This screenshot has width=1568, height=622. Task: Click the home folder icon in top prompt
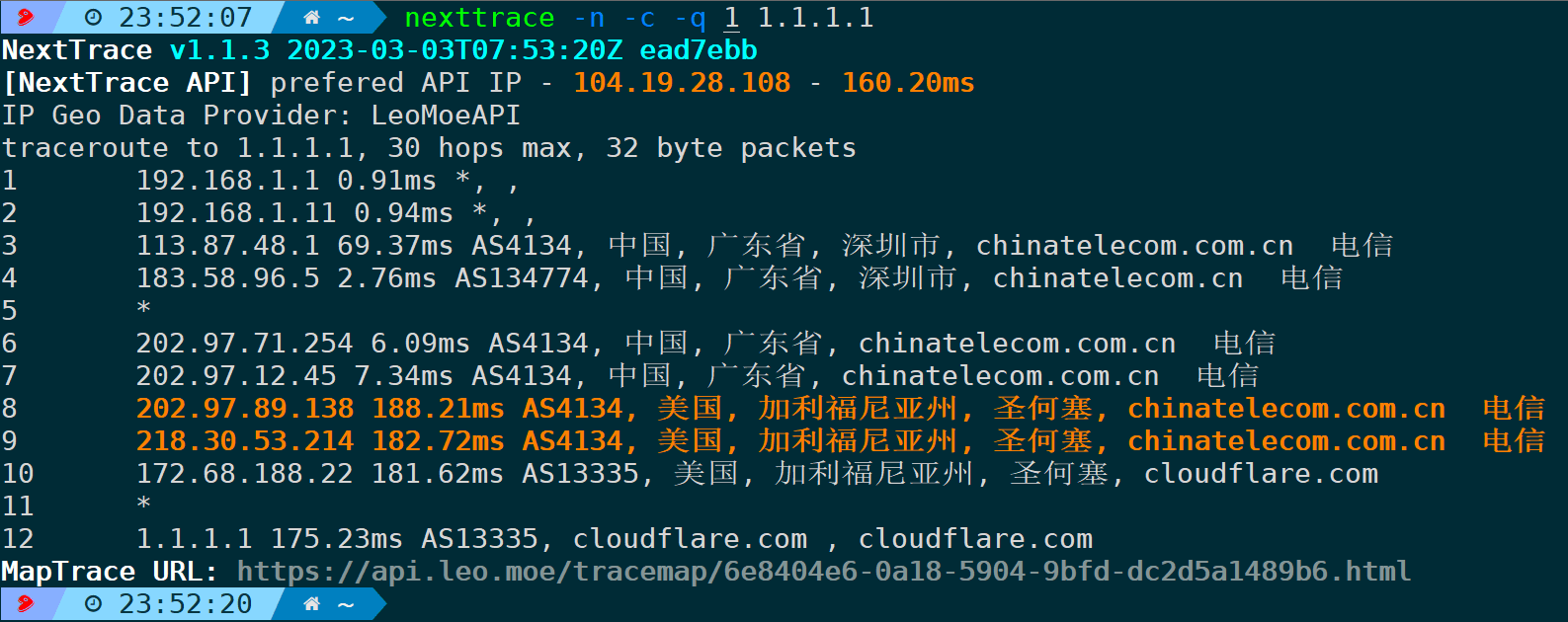pyautogui.click(x=312, y=18)
